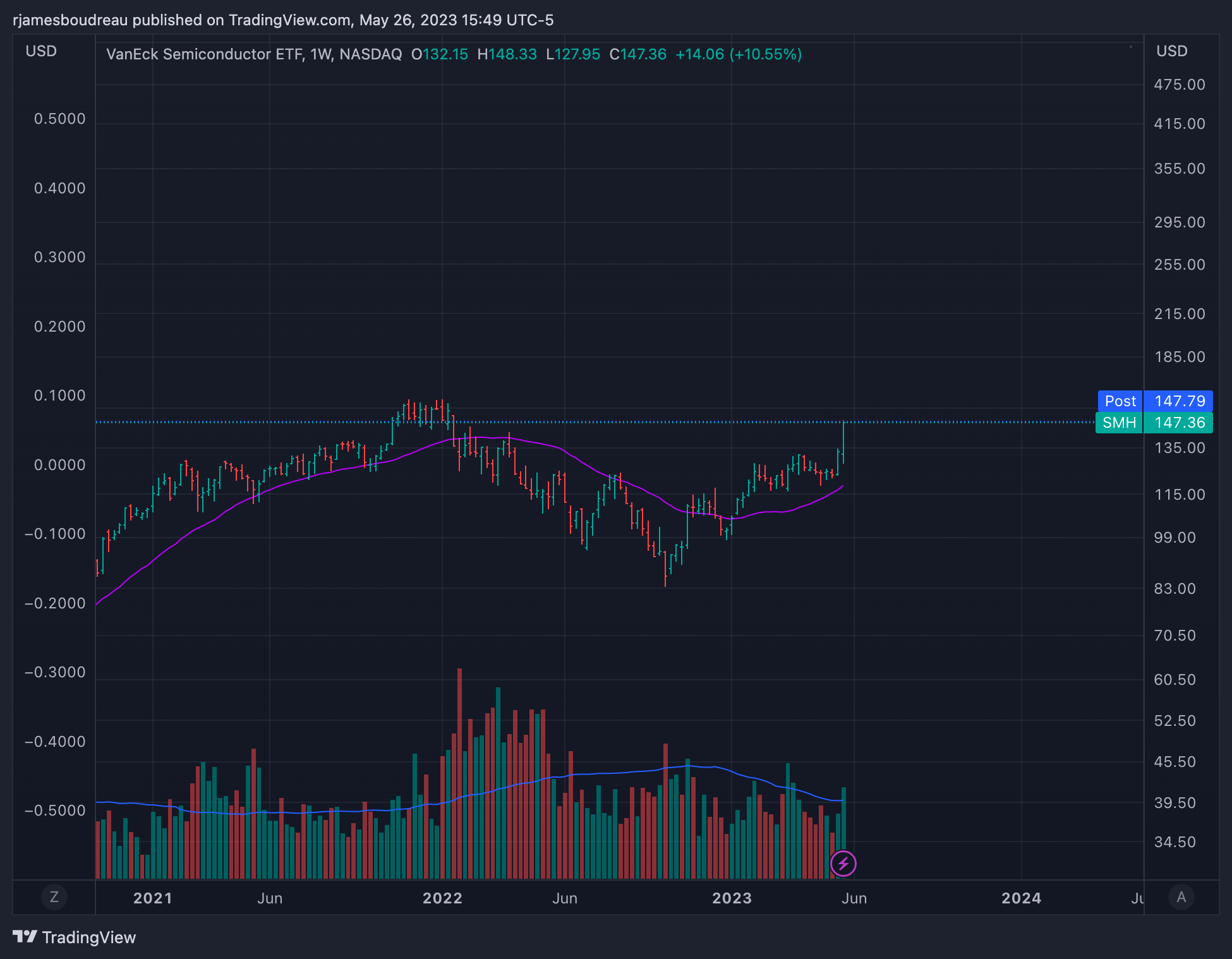Select the 2024 label on the time axis
Screen dimensions: 1232x959
point(1021,898)
